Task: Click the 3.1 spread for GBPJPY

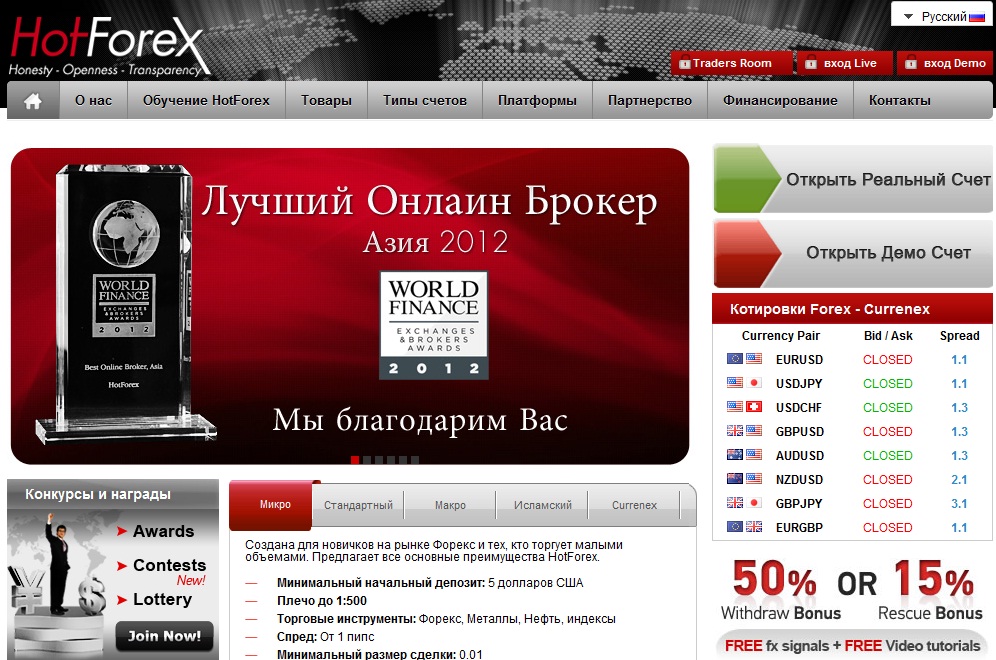Action: click(x=959, y=504)
